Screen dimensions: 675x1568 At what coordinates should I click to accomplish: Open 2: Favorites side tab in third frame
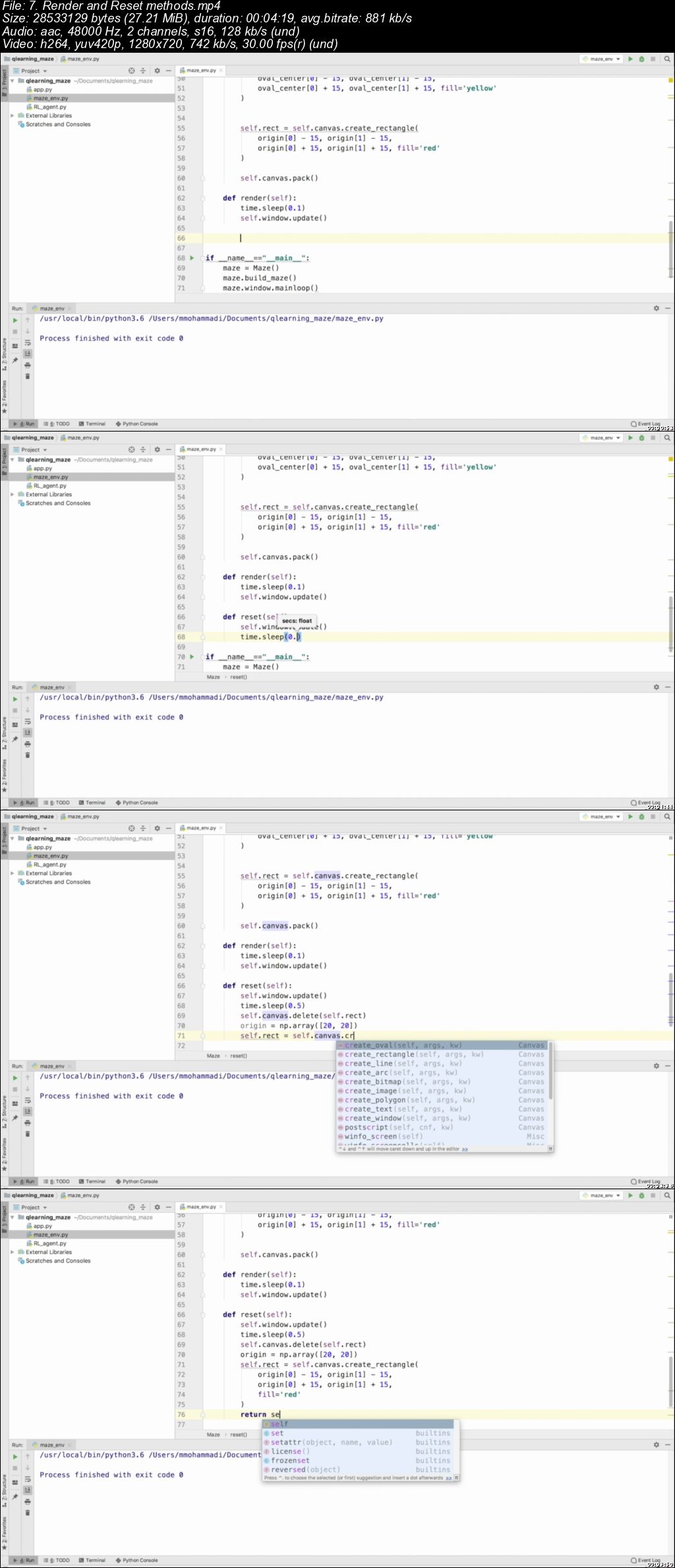pyautogui.click(x=3, y=1154)
